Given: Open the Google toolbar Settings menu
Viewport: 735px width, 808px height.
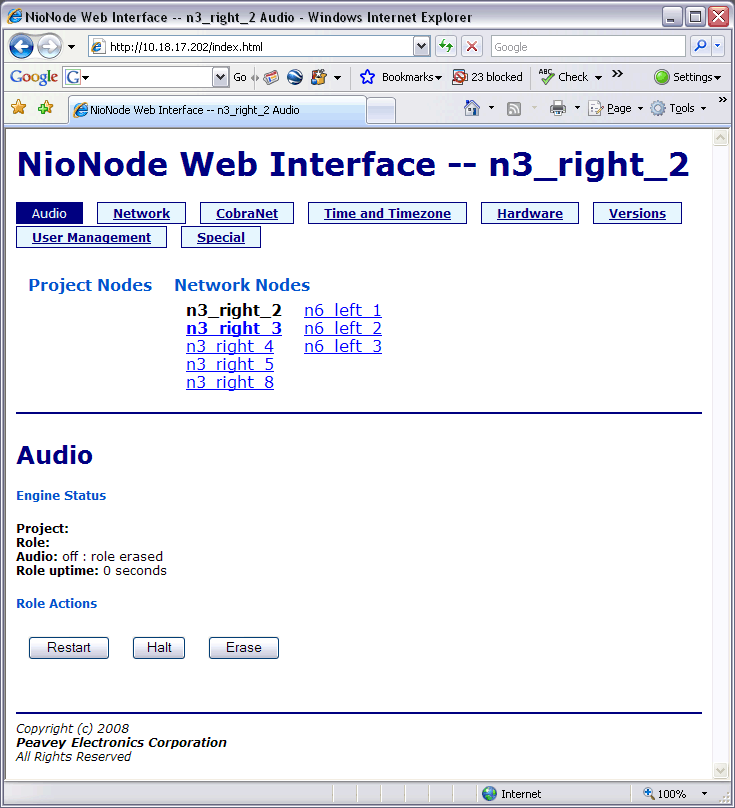Looking at the screenshot, I should point(688,77).
